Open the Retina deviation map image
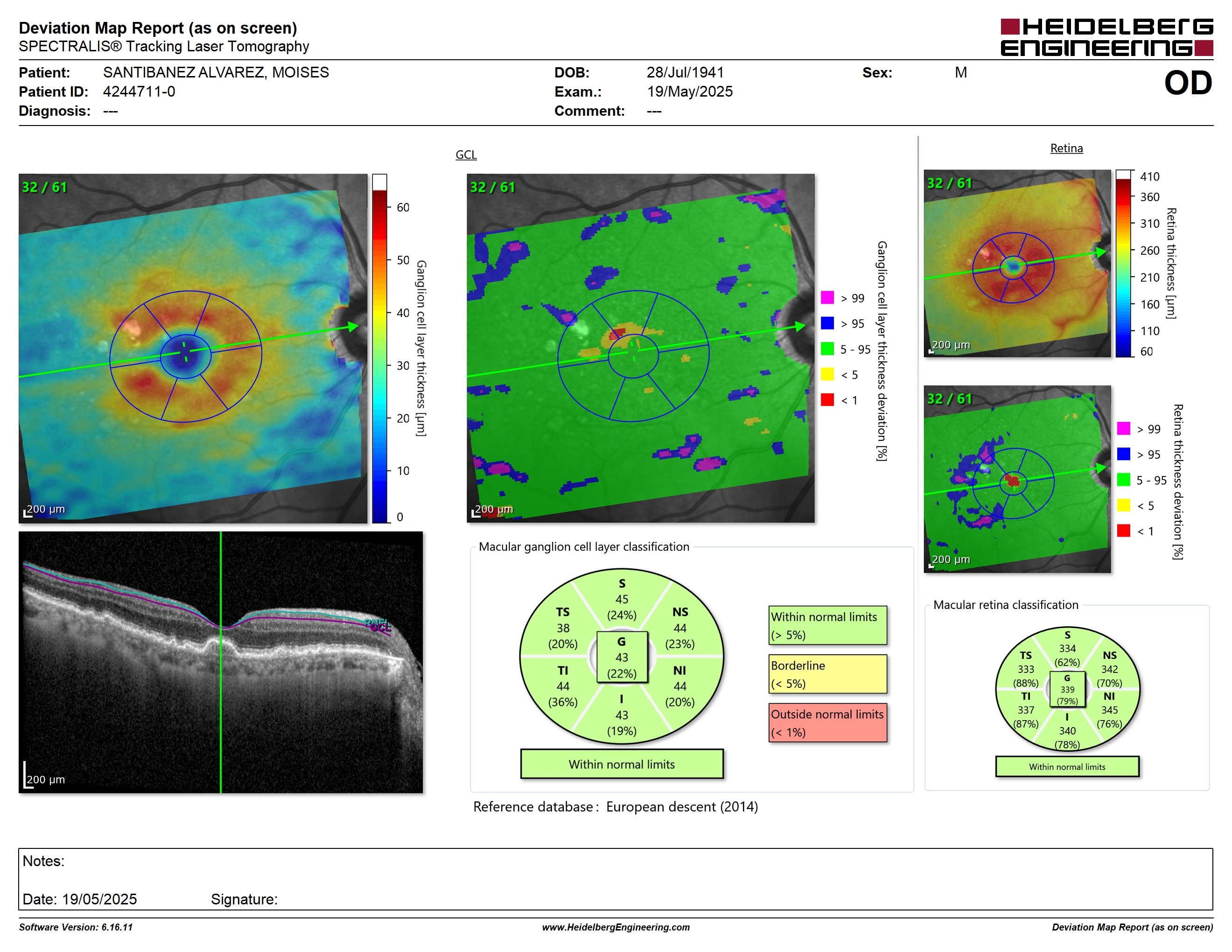The height and width of the screenshot is (952, 1232). tap(1017, 479)
